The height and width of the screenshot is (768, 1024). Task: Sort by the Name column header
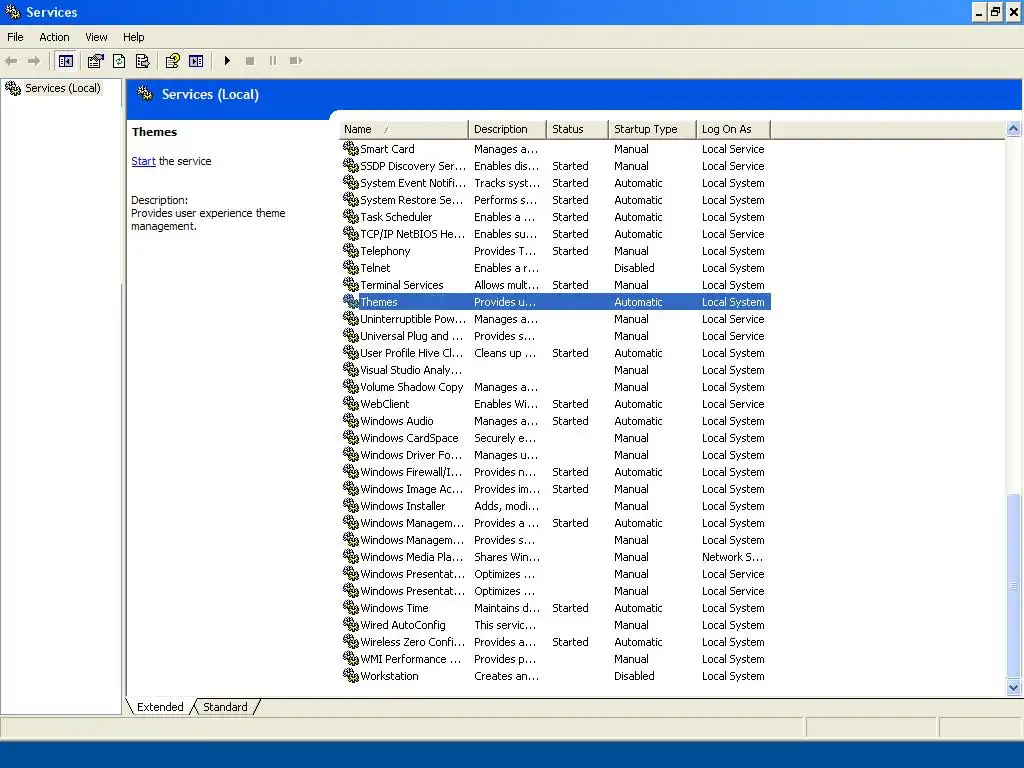[404, 129]
